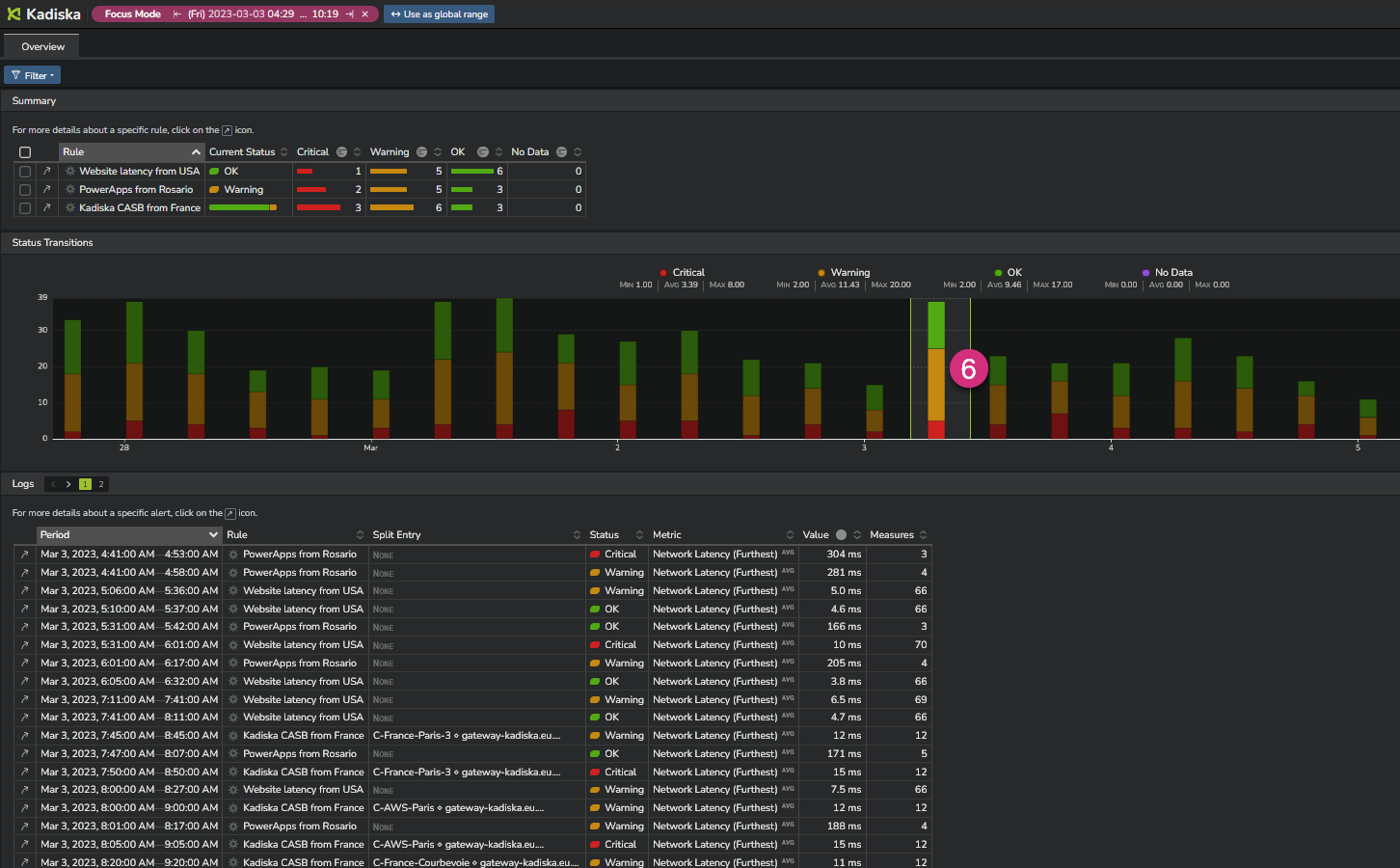The height and width of the screenshot is (868, 1400).
Task: Open alert details arrow for 6:01–6:17 AM log
Action: (24, 664)
